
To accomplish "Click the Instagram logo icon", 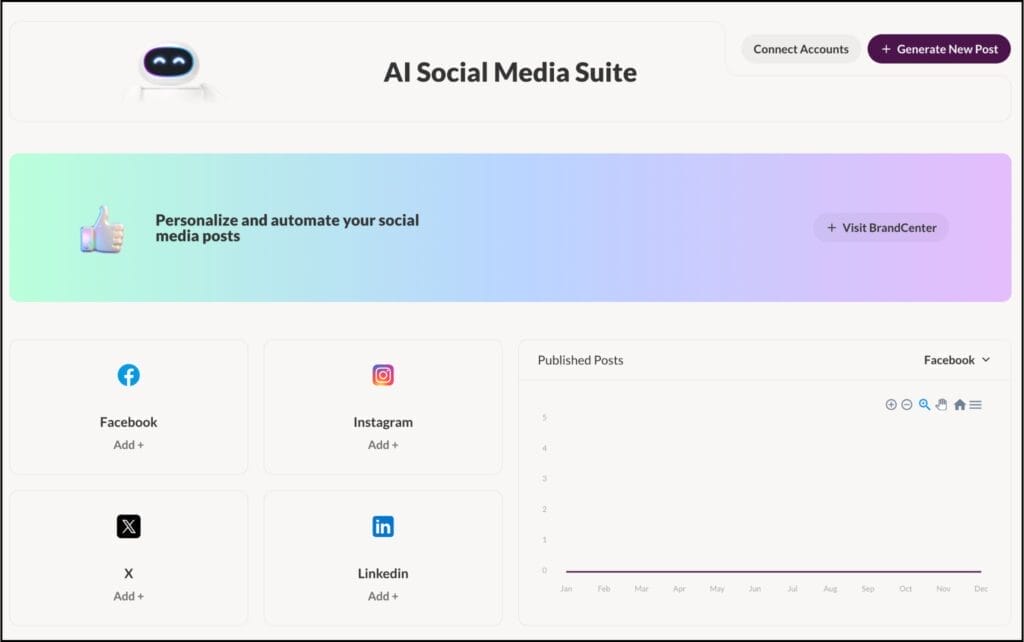I will pos(383,375).
